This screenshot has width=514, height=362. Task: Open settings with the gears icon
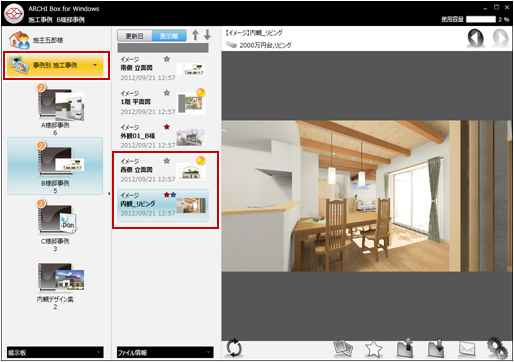pyautogui.click(x=498, y=348)
